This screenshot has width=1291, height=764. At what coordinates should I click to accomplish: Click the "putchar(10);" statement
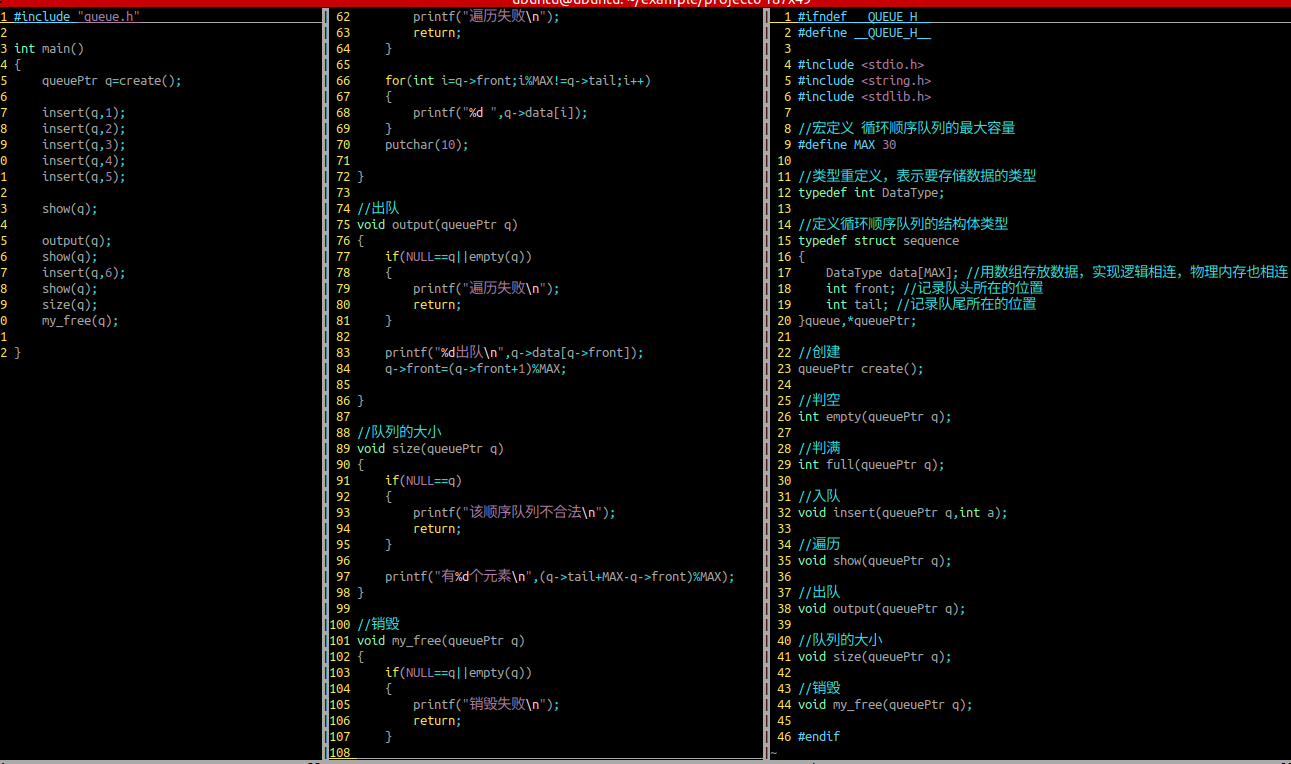[x=427, y=145]
